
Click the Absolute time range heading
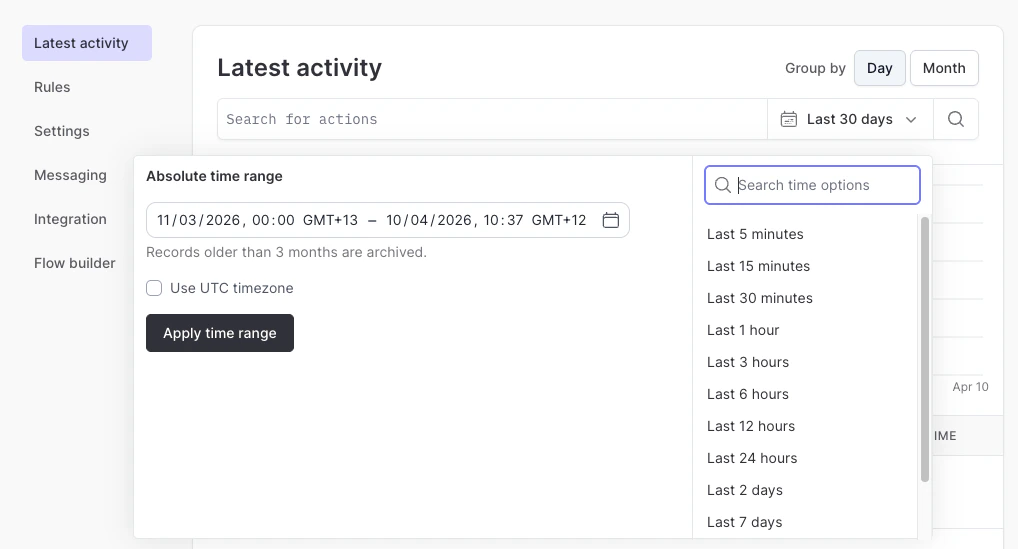click(214, 177)
